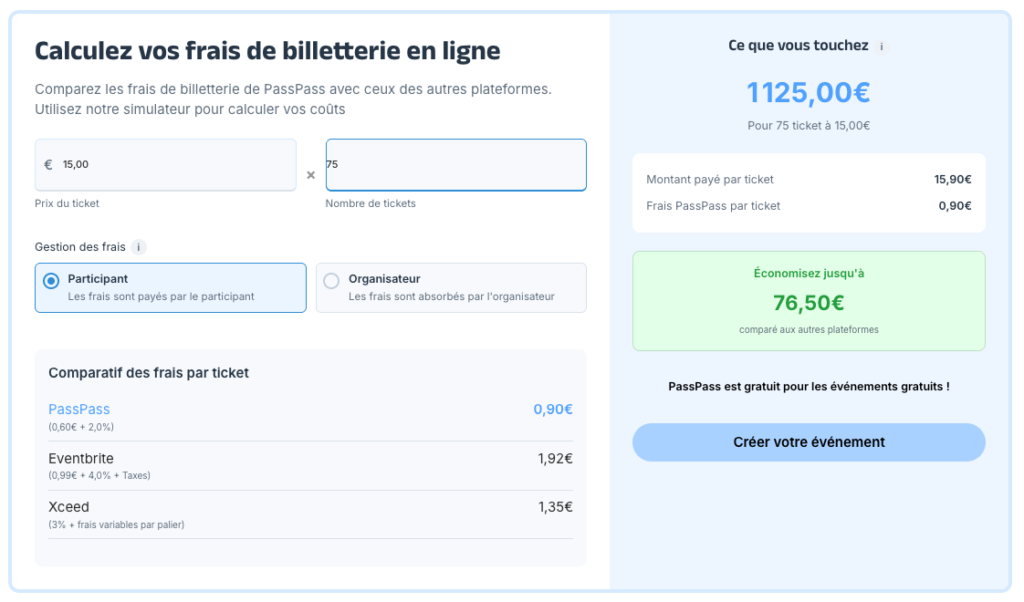This screenshot has height=602, width=1024.
Task: Click the Nombre de tickets input field
Action: point(456,165)
